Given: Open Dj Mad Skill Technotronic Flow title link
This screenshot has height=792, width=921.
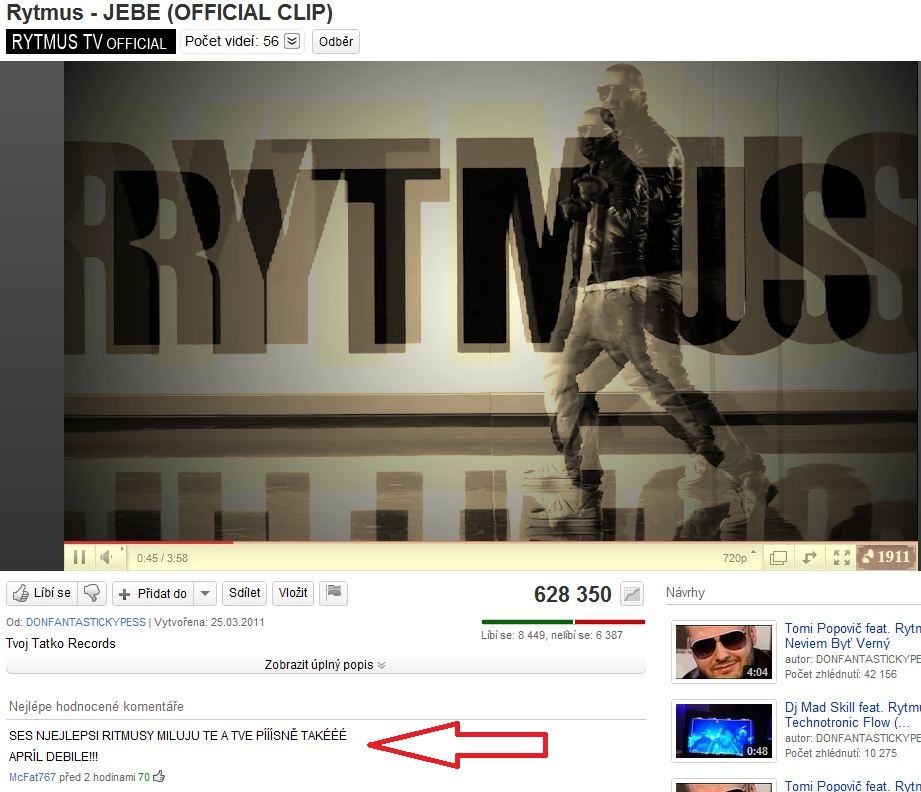Looking at the screenshot, I should [x=852, y=715].
